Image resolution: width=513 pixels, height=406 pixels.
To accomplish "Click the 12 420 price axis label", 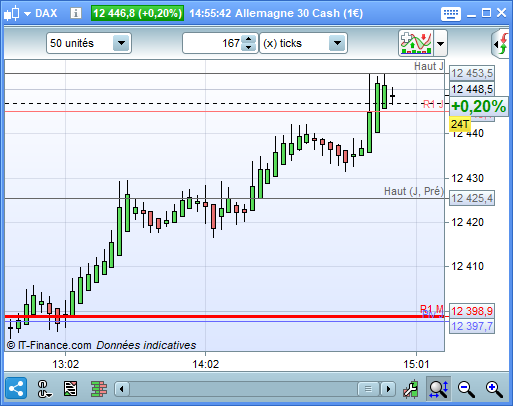I will (467, 222).
